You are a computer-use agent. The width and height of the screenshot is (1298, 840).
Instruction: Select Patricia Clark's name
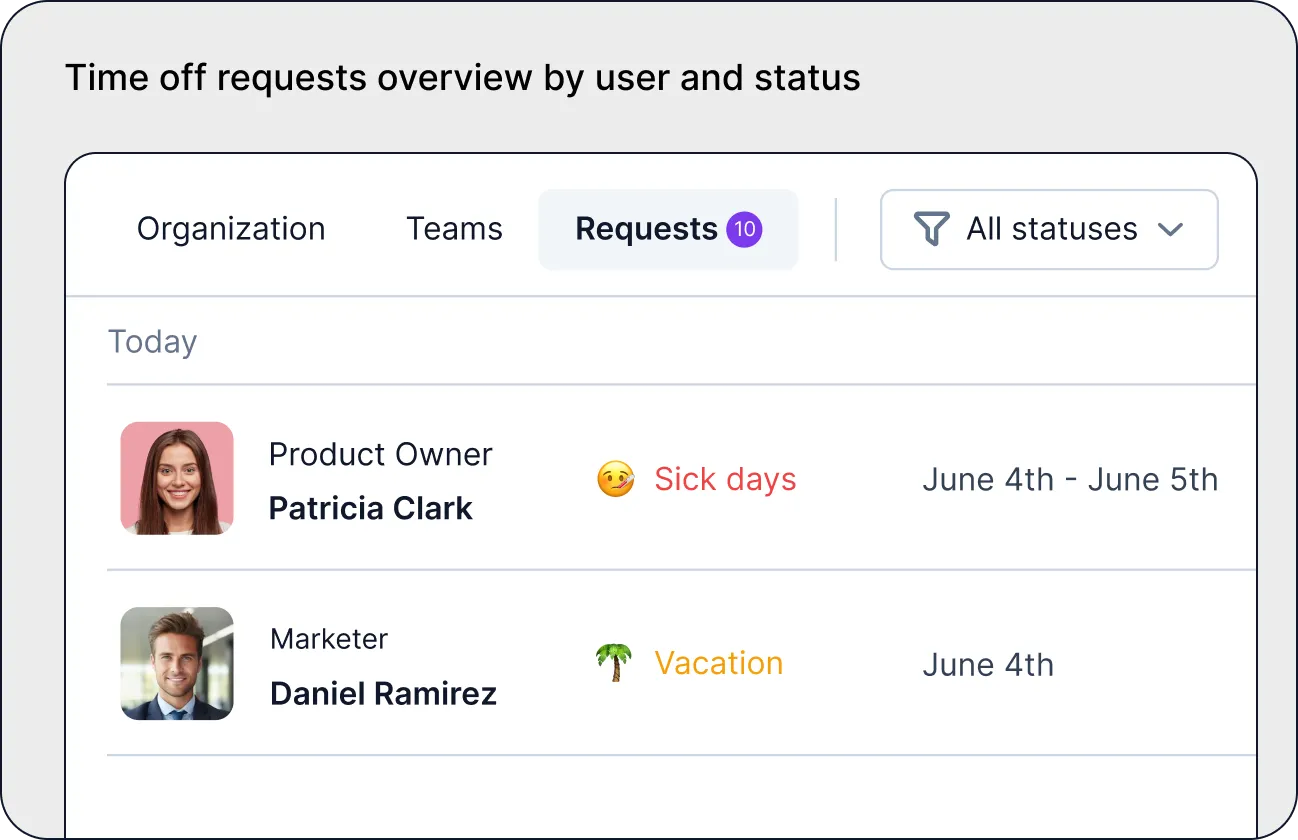pos(370,508)
